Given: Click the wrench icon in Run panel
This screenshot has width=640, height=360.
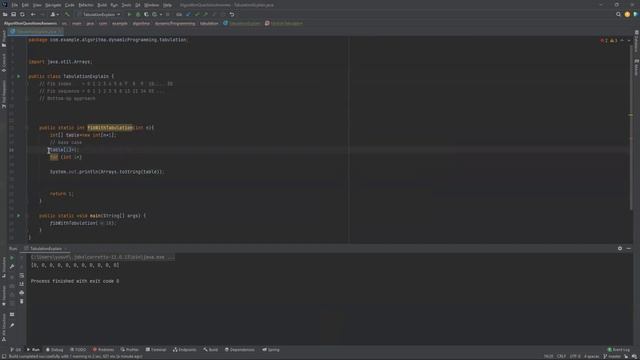Looking at the screenshot, I should [12, 267].
